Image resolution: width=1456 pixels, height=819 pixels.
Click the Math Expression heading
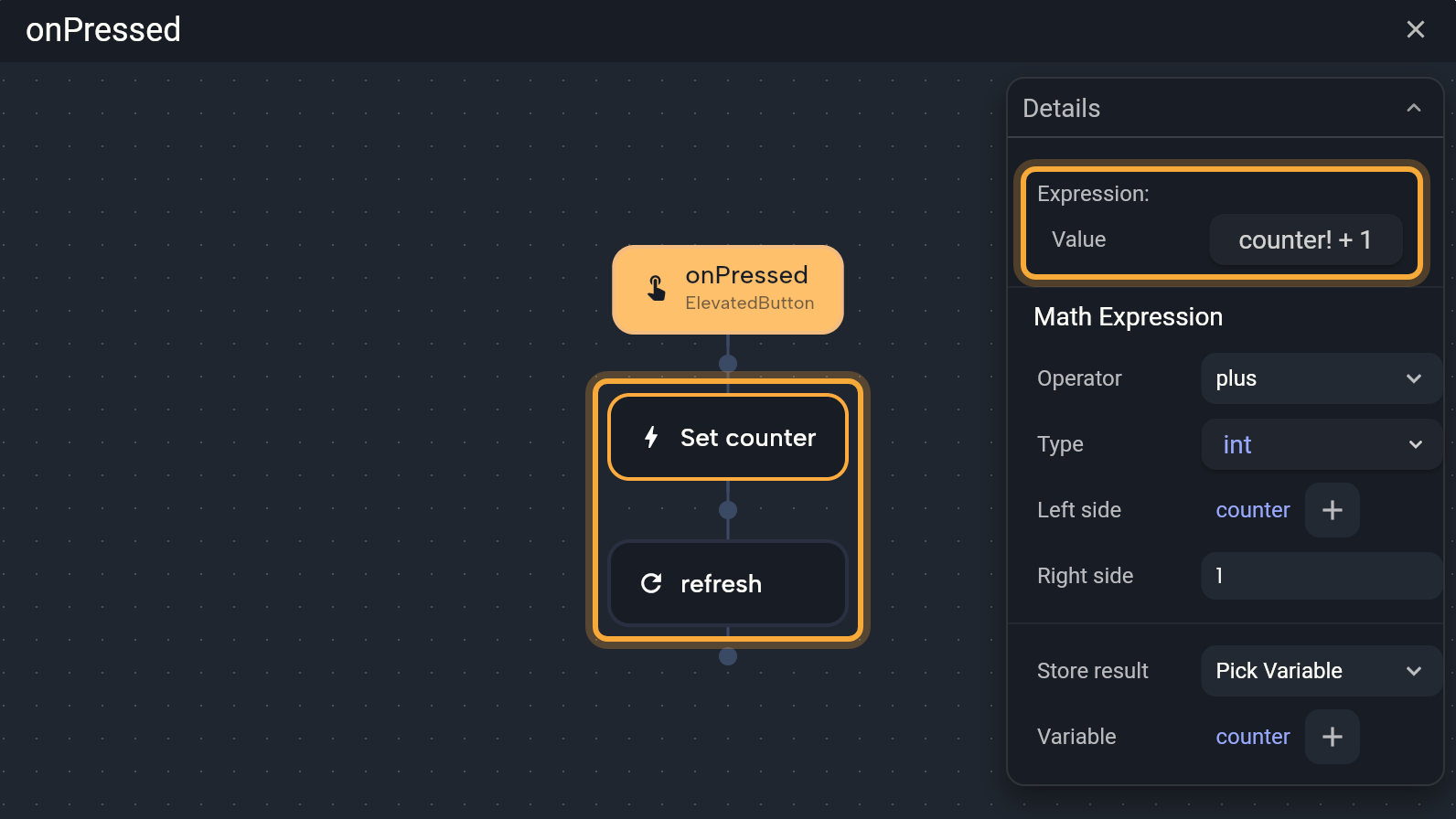[x=1128, y=316]
